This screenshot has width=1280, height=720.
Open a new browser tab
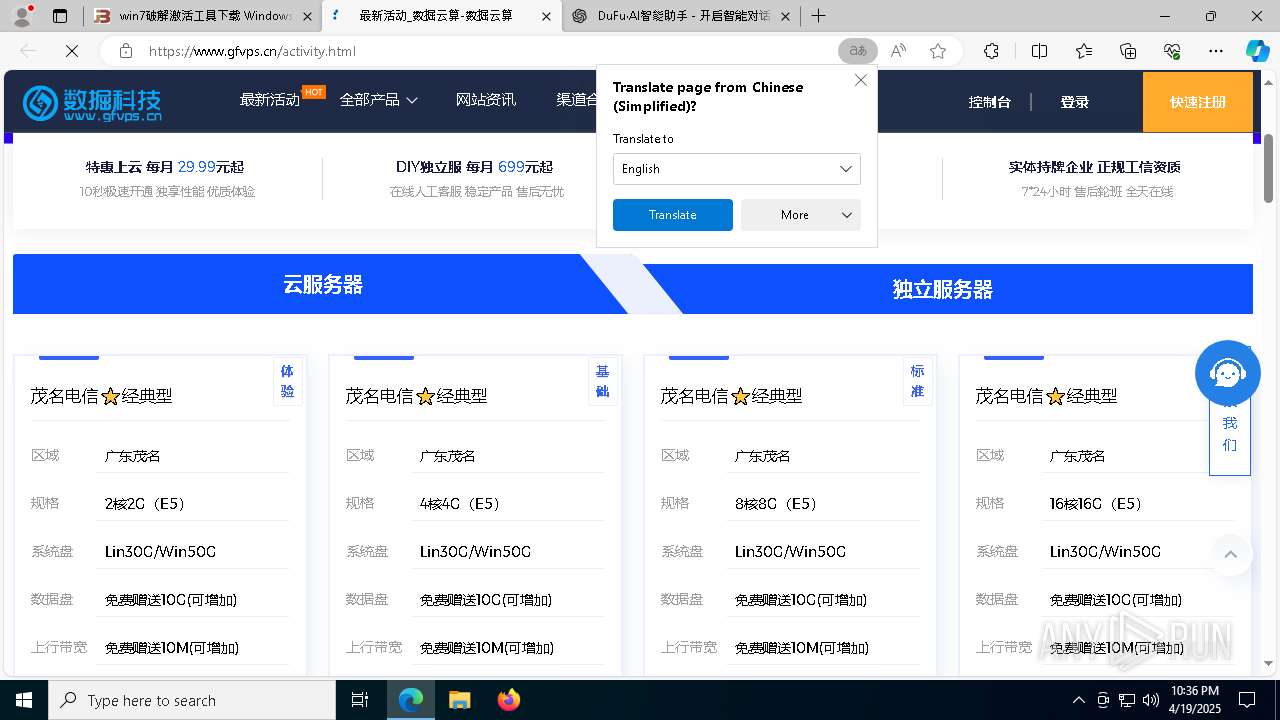818,16
